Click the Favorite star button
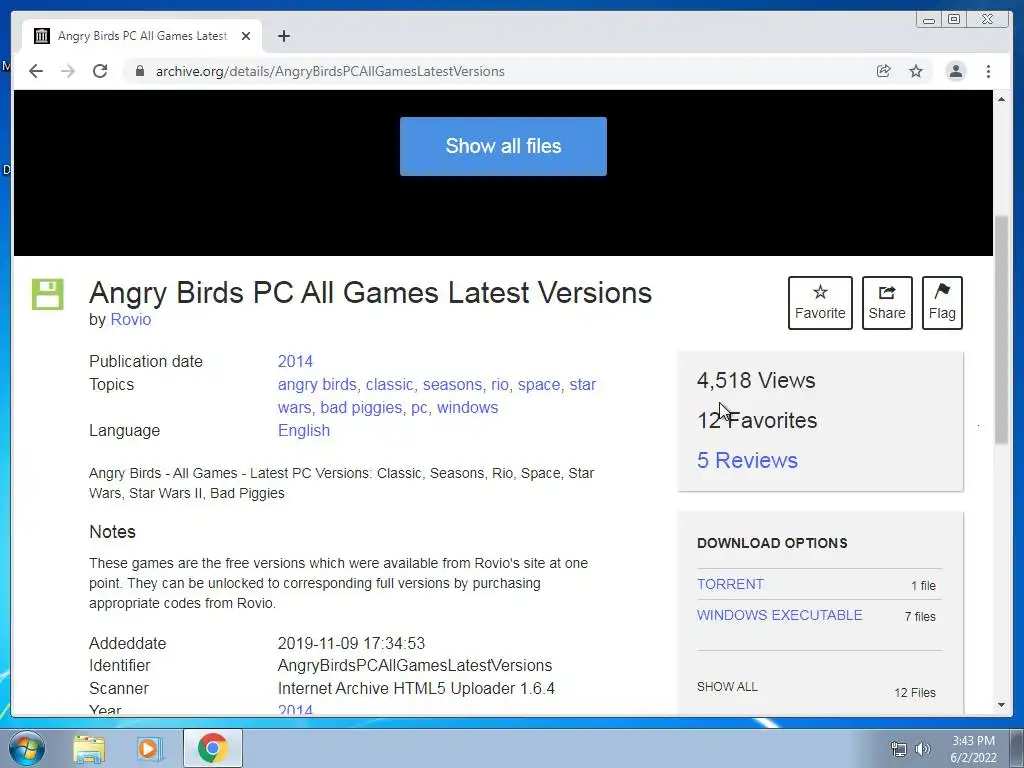The image size is (1024, 768). coord(820,303)
